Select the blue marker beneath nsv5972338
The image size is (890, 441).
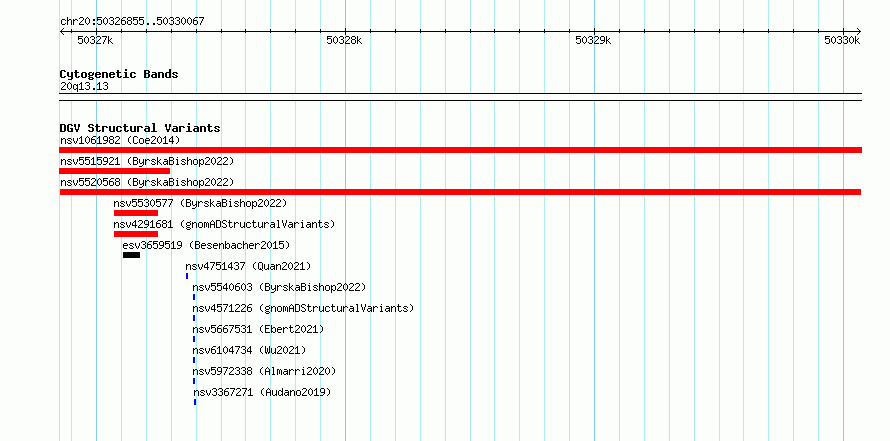194,381
